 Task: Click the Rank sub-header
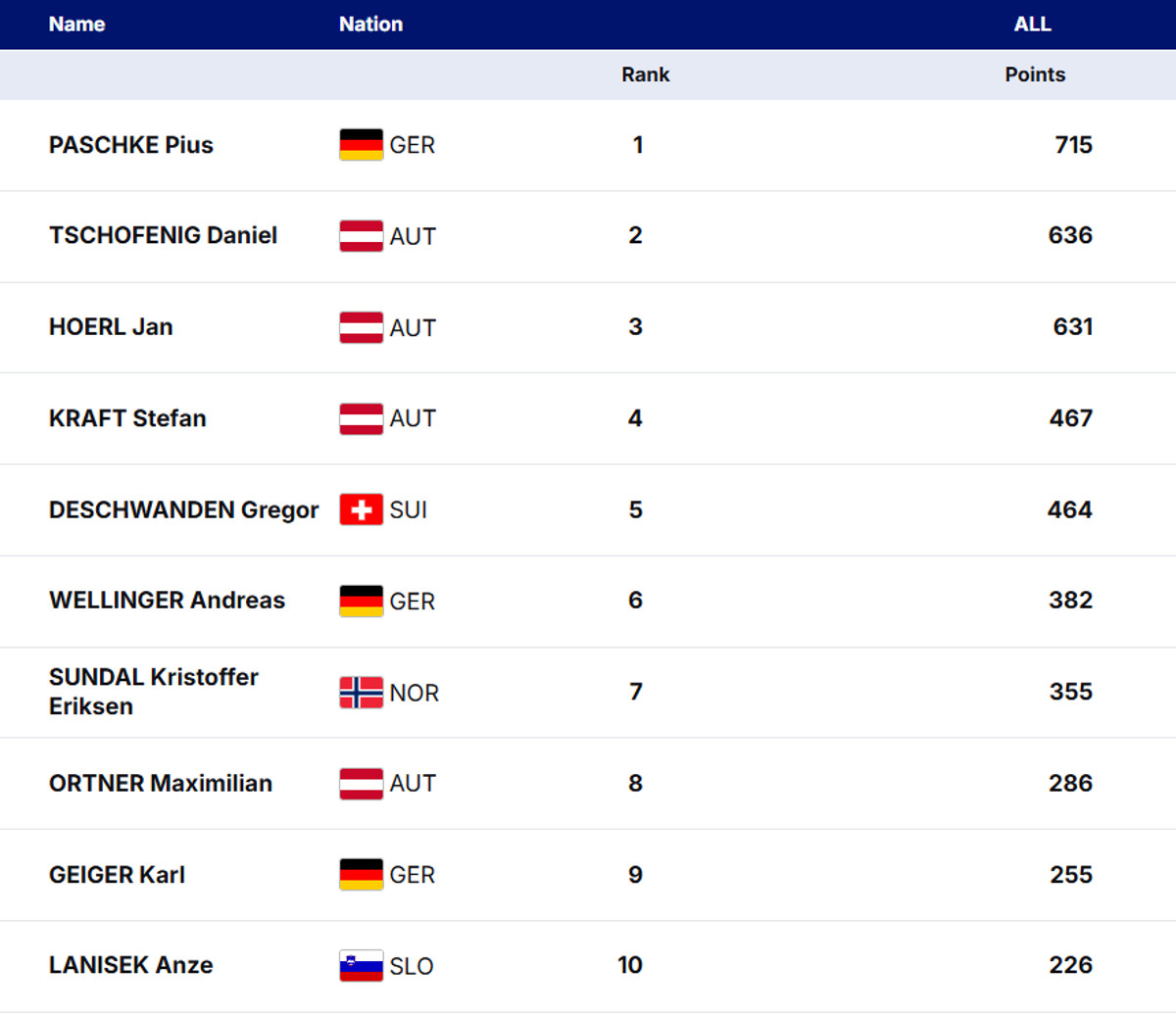(645, 74)
